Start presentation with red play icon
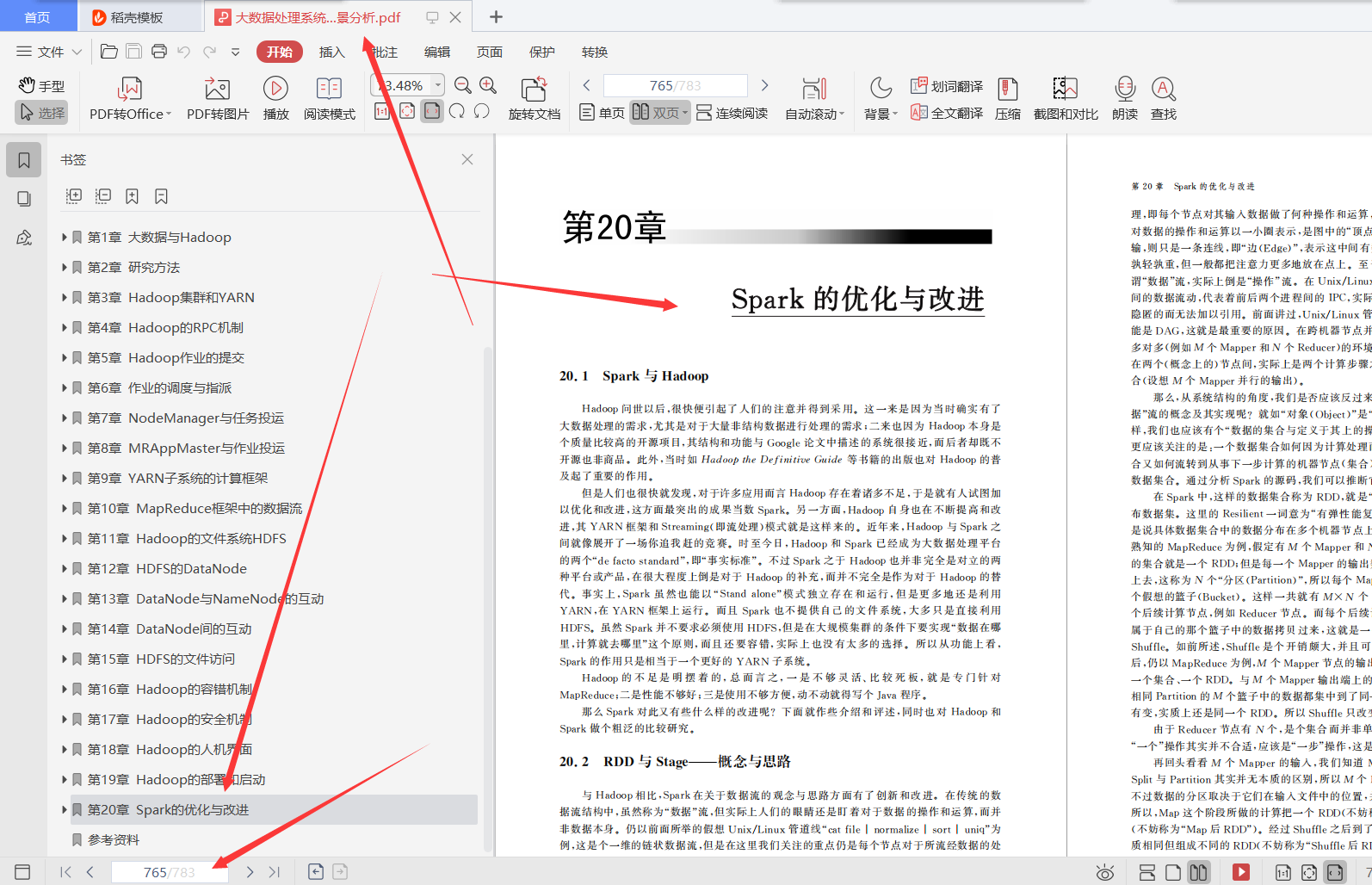1372x885 pixels. (1241, 872)
